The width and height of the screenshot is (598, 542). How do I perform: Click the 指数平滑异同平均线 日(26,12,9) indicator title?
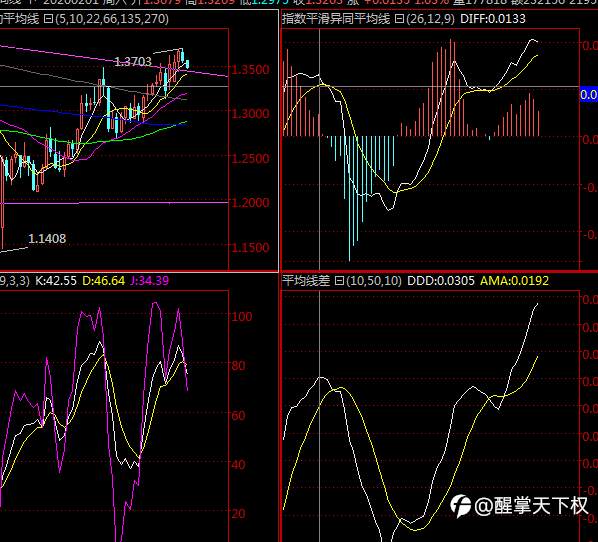pos(368,19)
